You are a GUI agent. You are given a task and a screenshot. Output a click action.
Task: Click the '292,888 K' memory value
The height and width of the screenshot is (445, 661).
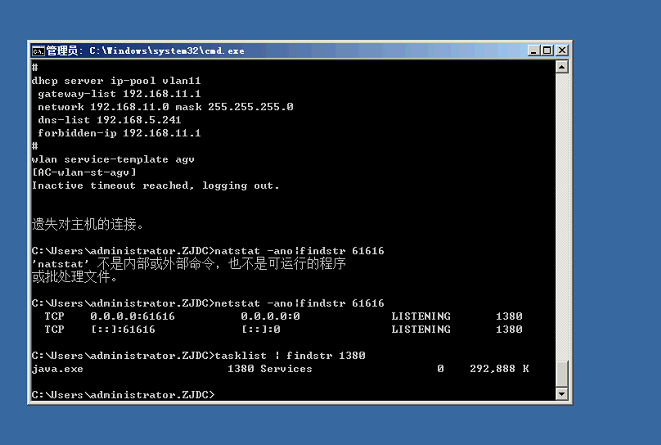click(499, 369)
